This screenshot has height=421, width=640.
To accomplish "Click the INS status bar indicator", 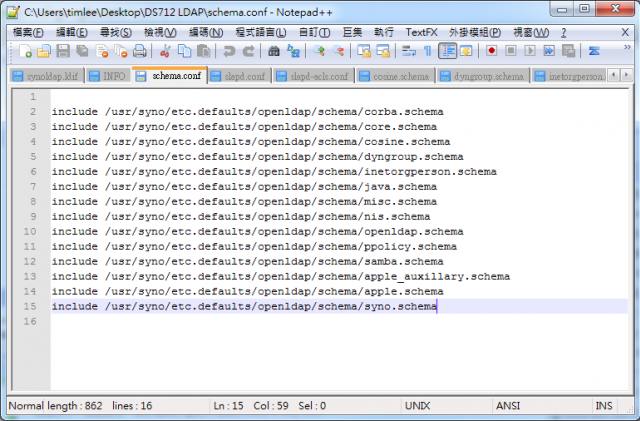I will [x=604, y=406].
